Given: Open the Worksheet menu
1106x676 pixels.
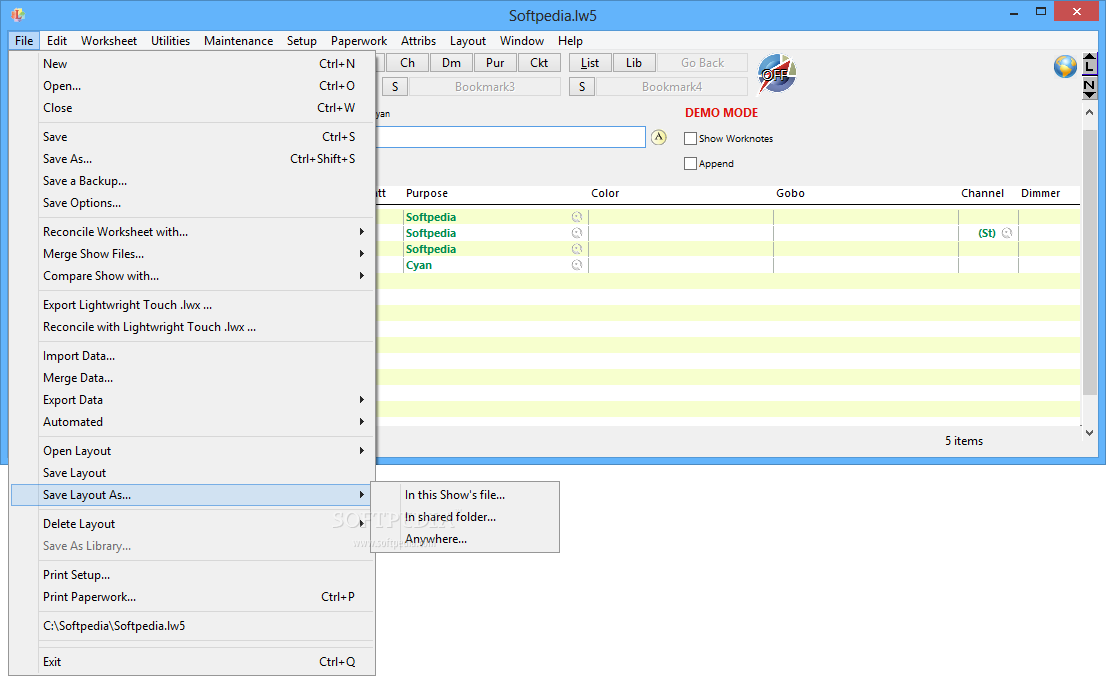Looking at the screenshot, I should point(109,40).
